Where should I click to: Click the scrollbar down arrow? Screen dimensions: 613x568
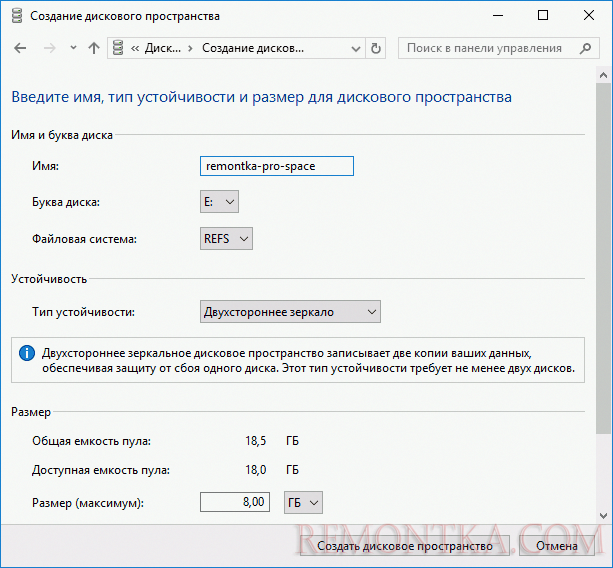click(x=603, y=516)
